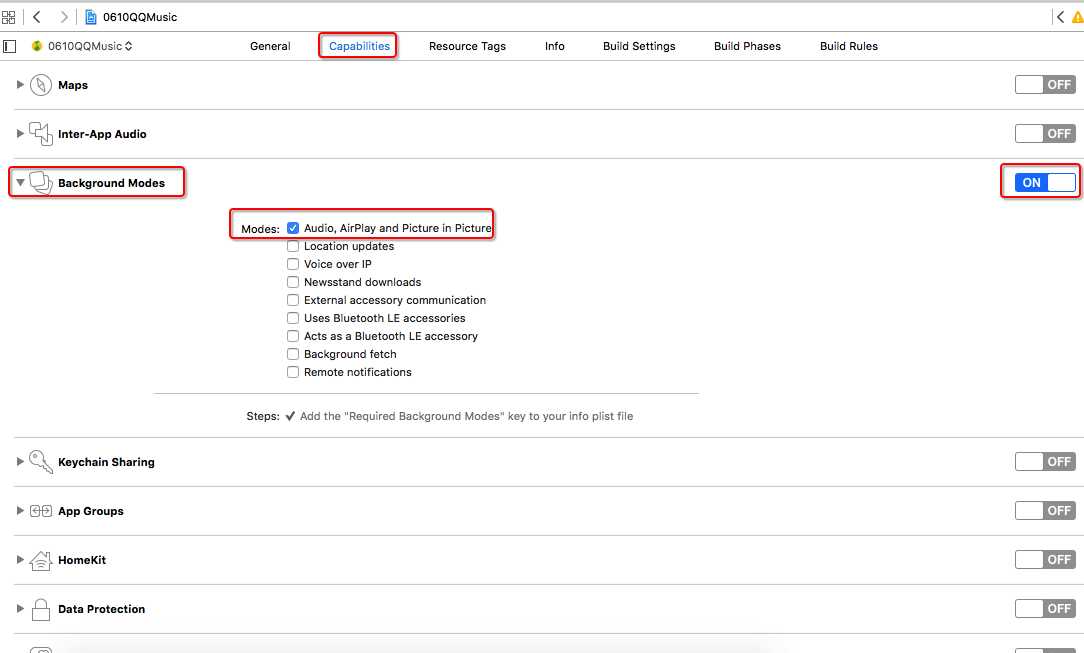Check the Voice over IP checkbox
The image size is (1084, 653).
(x=293, y=264)
